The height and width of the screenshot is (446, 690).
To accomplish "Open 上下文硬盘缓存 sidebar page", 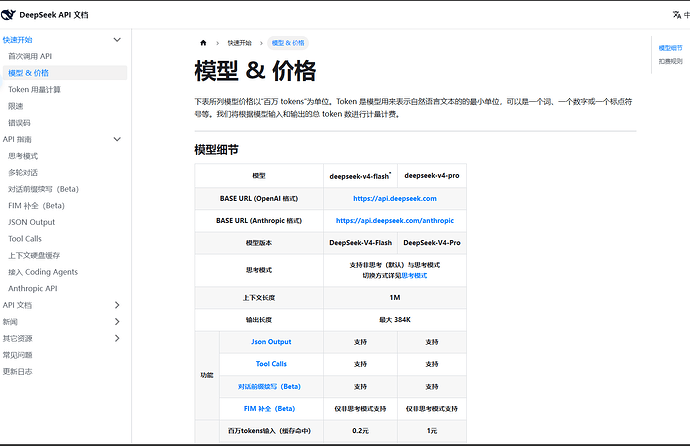I will coord(34,256).
